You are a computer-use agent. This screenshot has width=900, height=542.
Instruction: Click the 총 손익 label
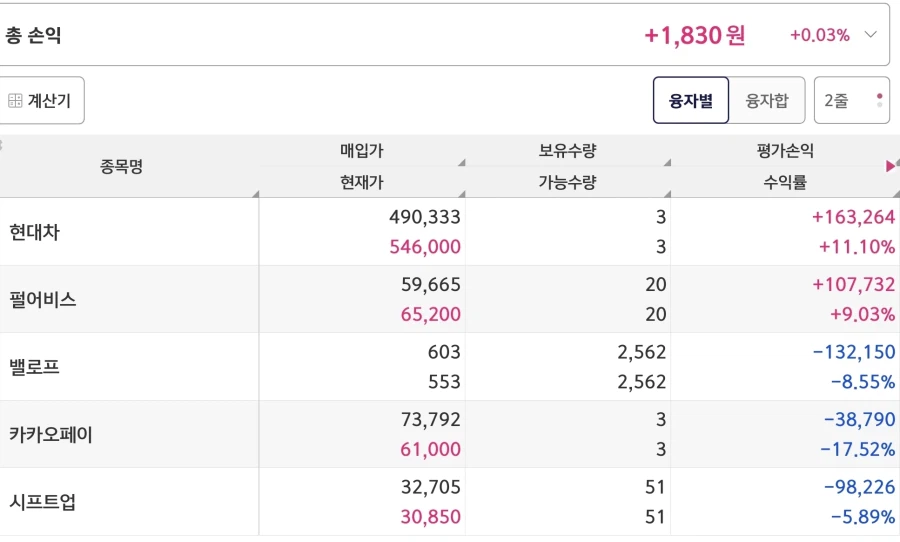pos(33,35)
